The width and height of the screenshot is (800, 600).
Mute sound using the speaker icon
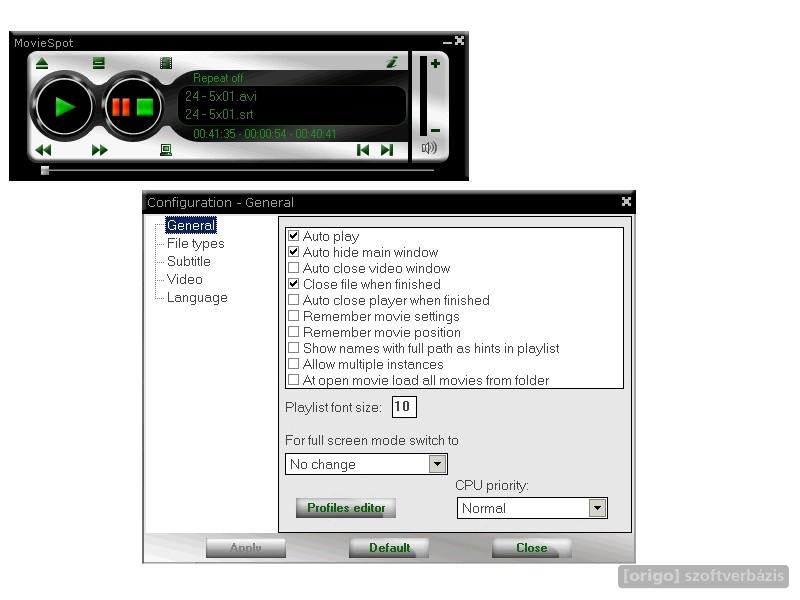point(429,148)
